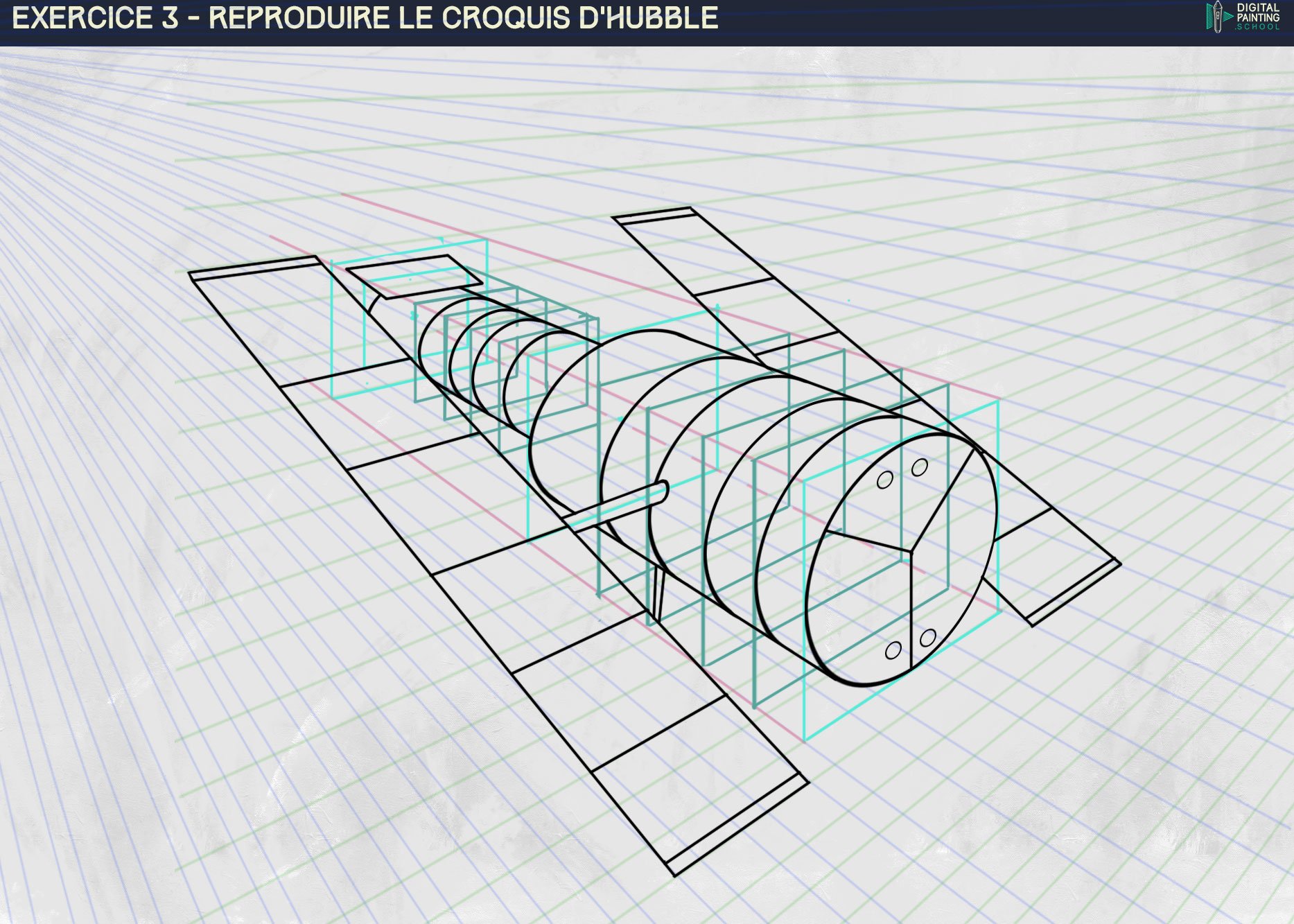Click the upper-left small circle on telescope front
The width and height of the screenshot is (1294, 924).
point(884,480)
